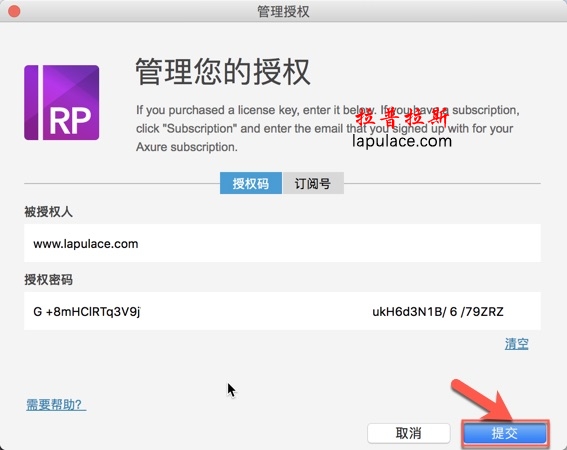Click the divider line left of 授权码 tab
567x450 pixels.
click(x=122, y=183)
